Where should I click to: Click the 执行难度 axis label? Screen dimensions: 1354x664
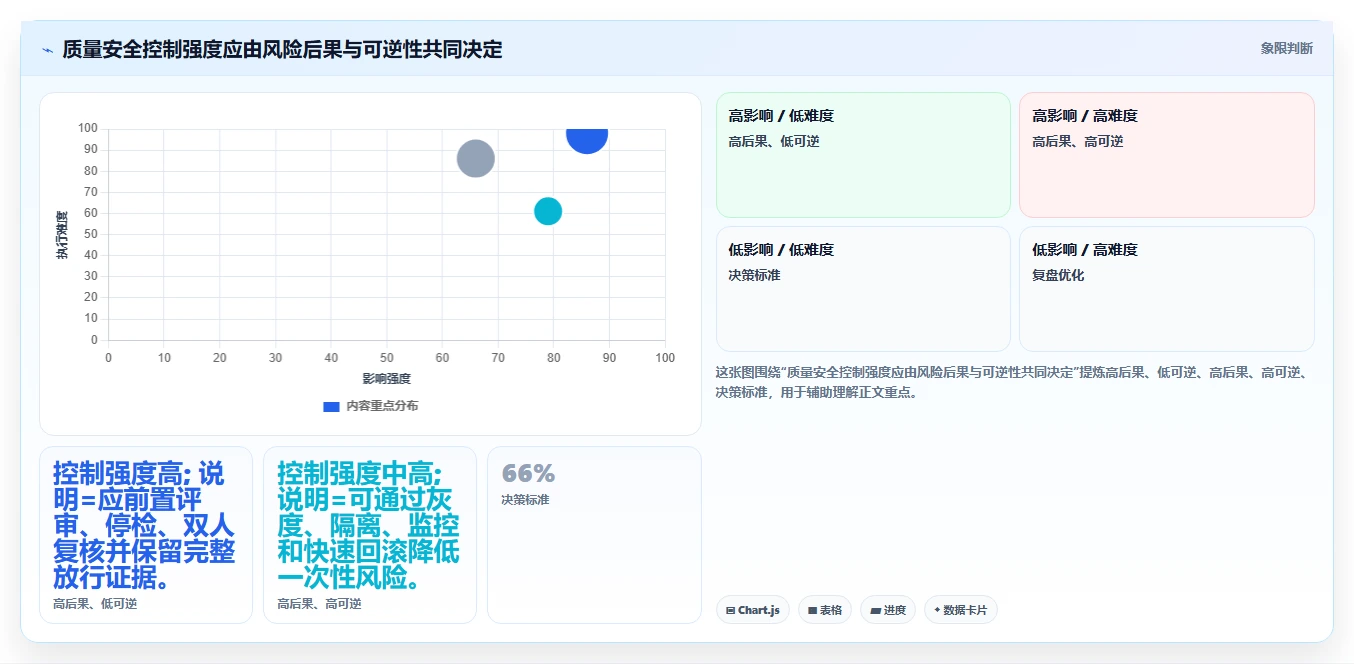(62, 235)
